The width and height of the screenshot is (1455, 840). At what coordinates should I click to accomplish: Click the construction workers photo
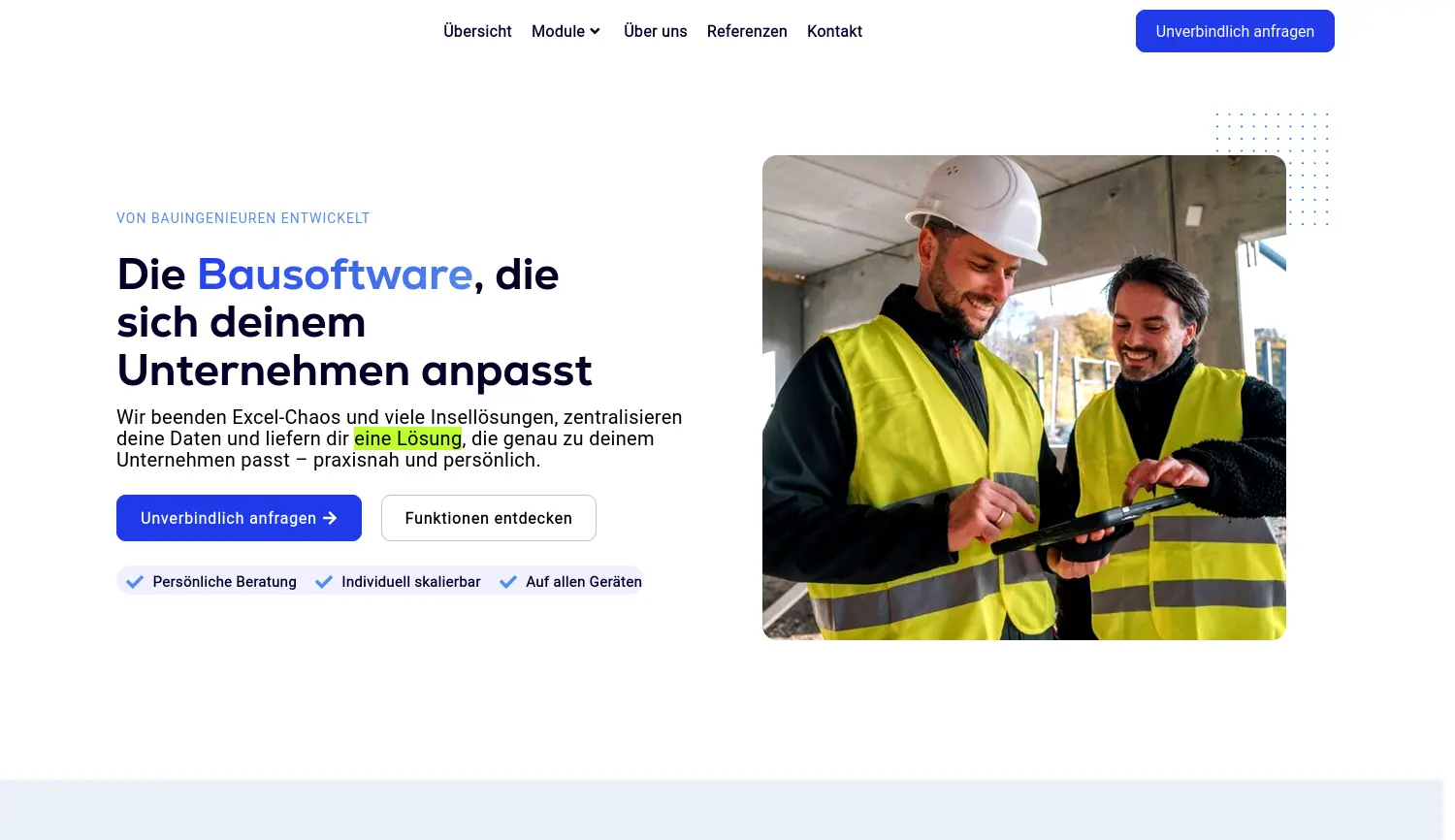tap(1024, 397)
